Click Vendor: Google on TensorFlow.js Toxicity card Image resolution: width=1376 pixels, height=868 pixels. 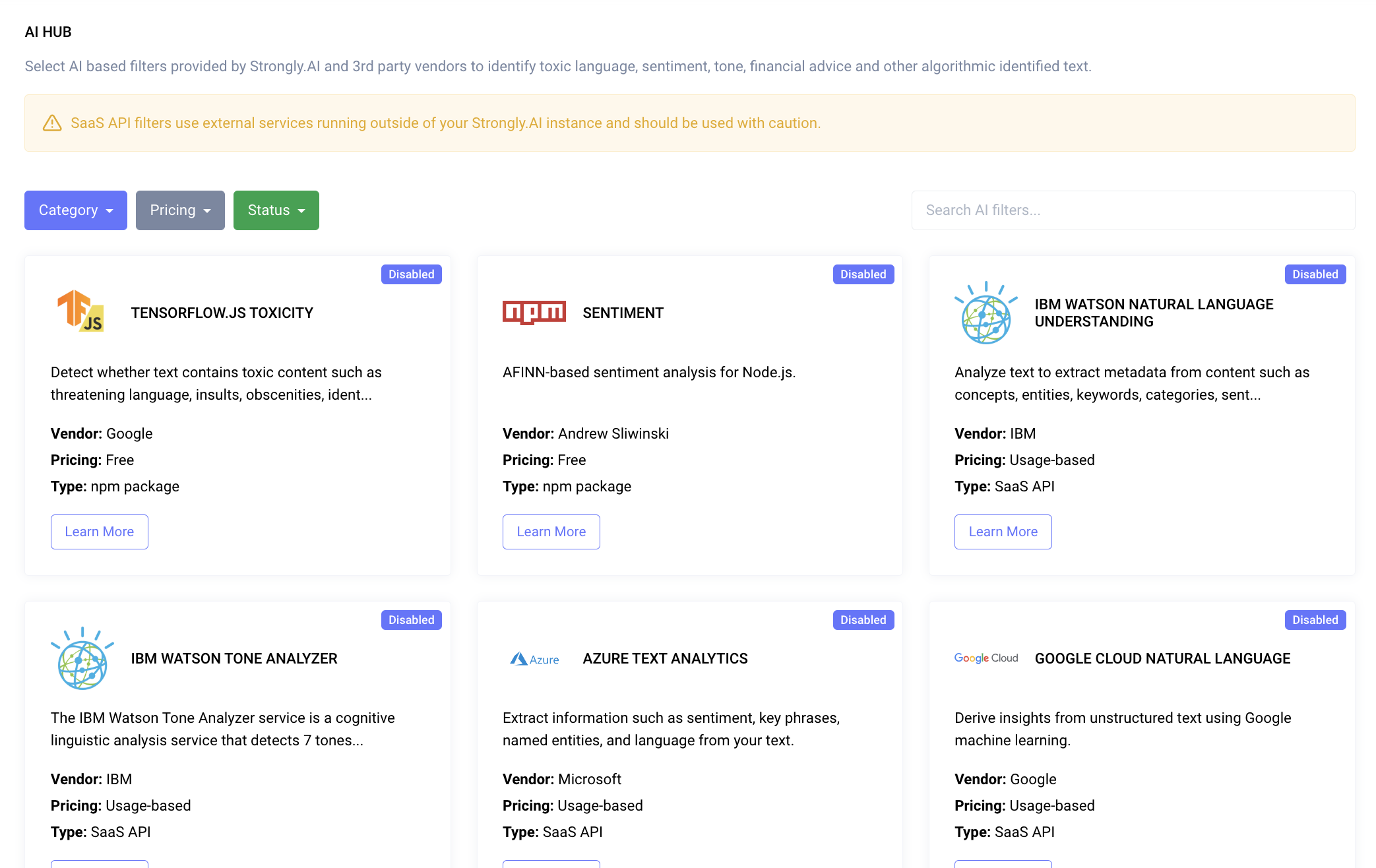click(102, 433)
